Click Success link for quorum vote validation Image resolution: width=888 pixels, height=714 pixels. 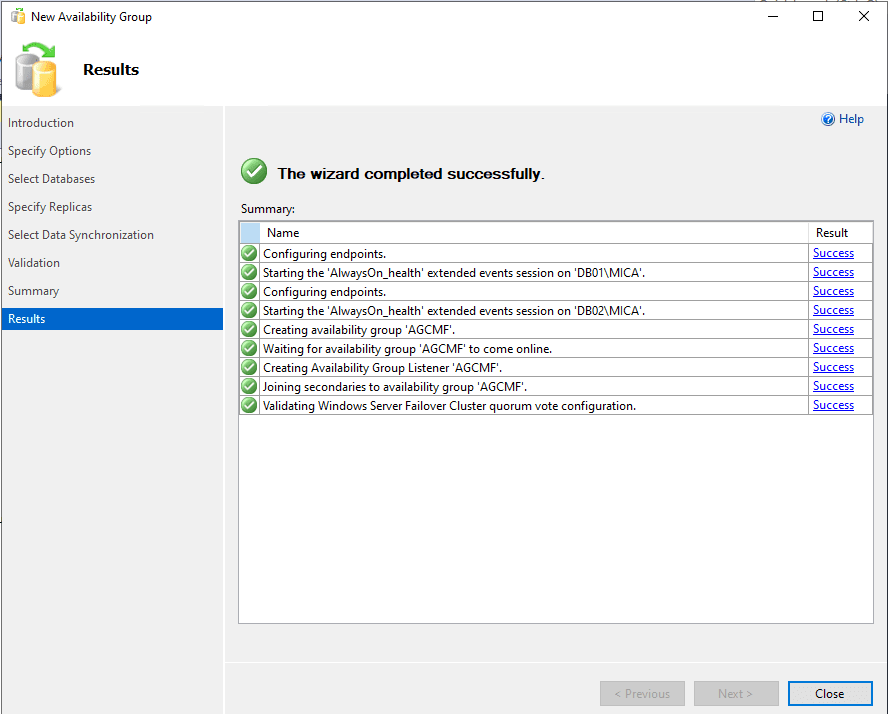point(833,405)
